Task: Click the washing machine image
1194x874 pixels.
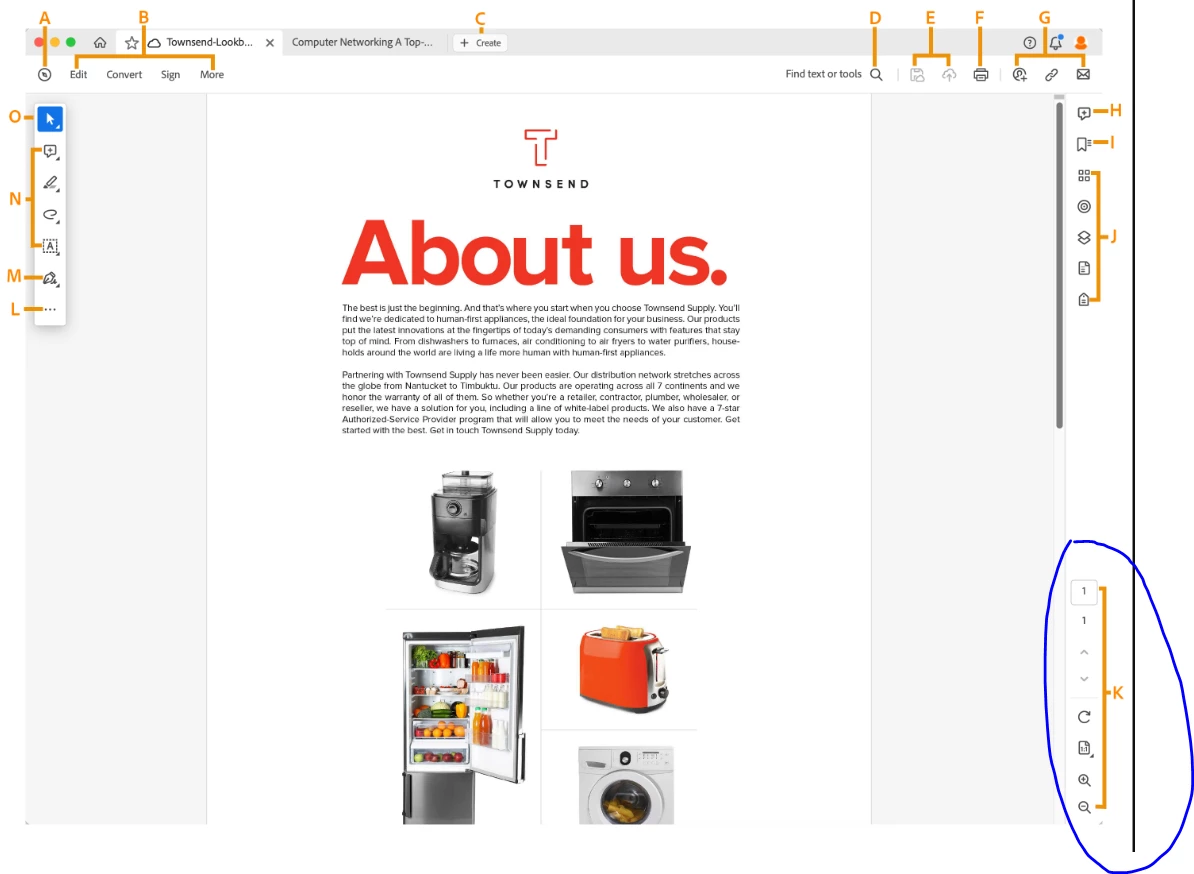Action: (626, 785)
